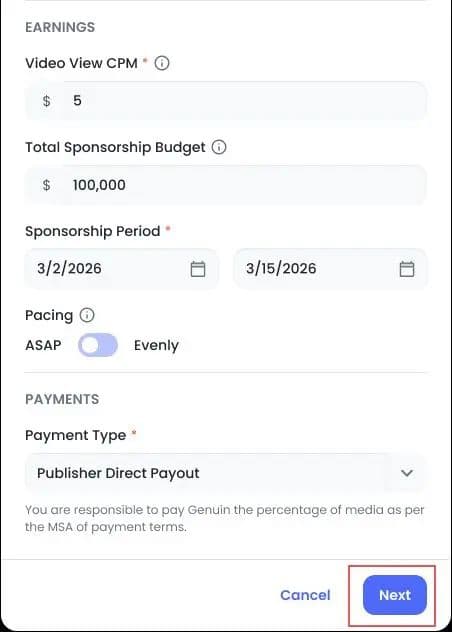This screenshot has width=452, height=632.
Task: Click the Pacing info icon
Action: 87,315
